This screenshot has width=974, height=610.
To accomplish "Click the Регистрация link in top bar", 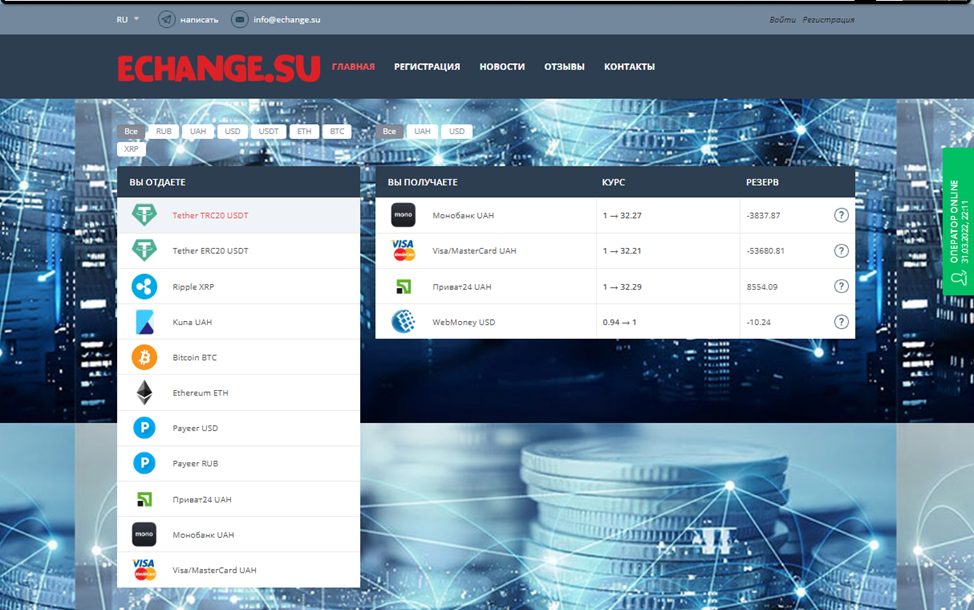I will (x=829, y=19).
